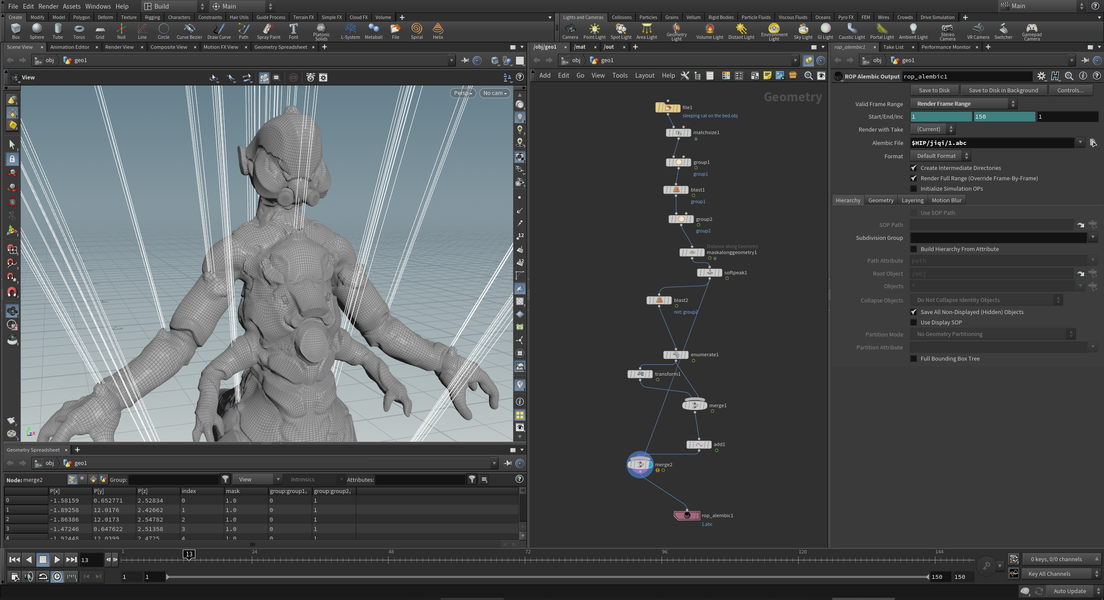Click the merge2 node in network

click(640, 465)
